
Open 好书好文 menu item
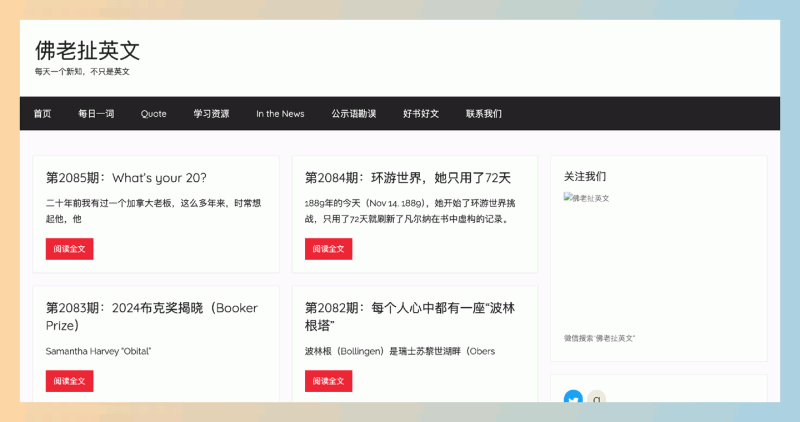[421, 113]
